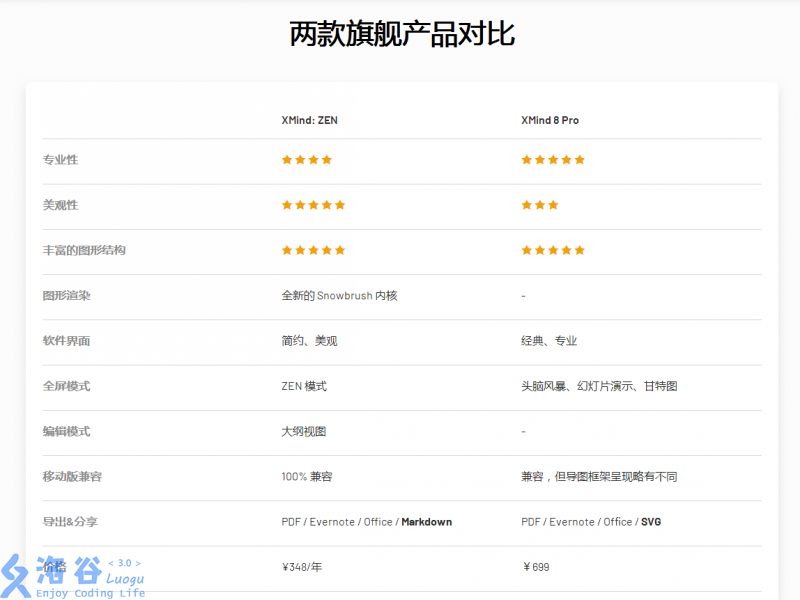Image resolution: width=800 pixels, height=600 pixels.
Task: Click the cell 100% 兼容
Action: 307,477
